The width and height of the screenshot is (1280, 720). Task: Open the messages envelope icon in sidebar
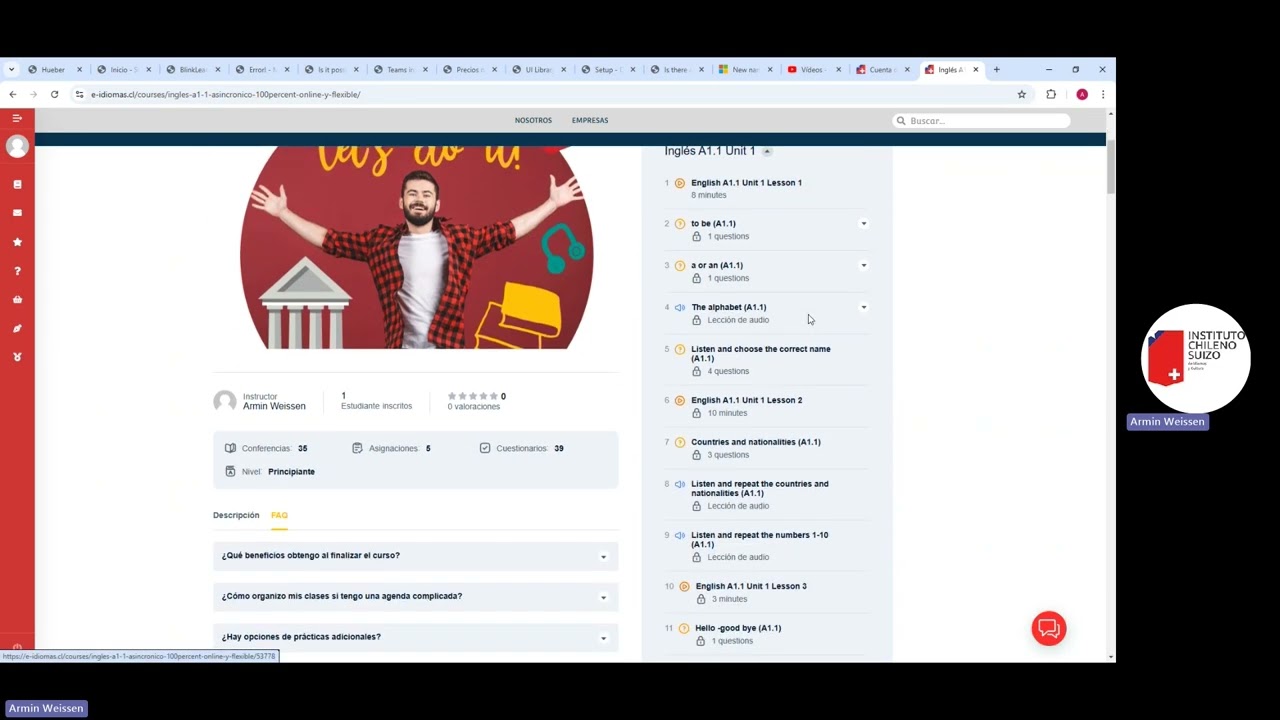point(17,213)
